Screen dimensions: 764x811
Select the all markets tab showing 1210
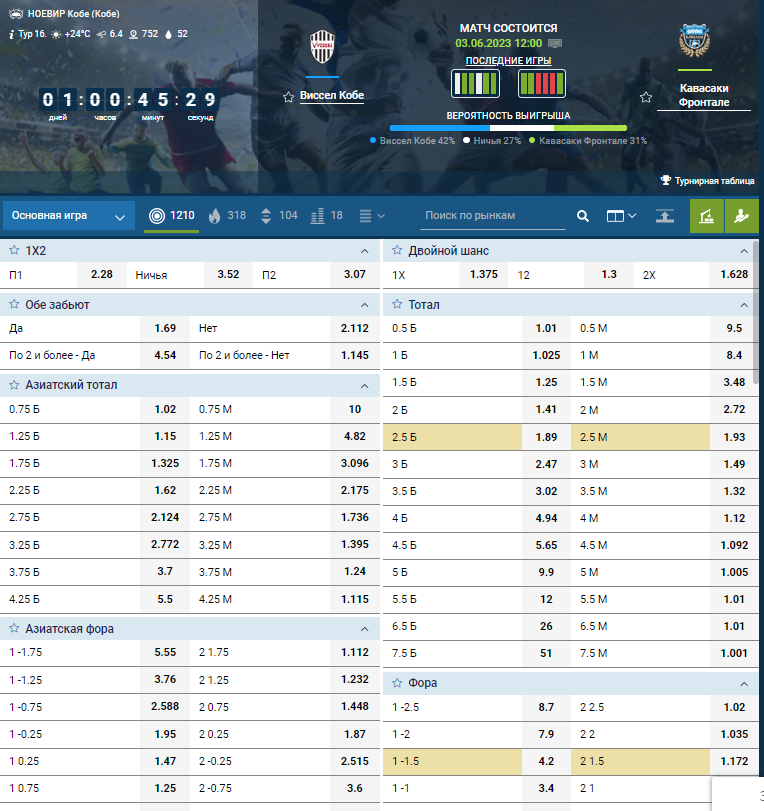pos(171,216)
